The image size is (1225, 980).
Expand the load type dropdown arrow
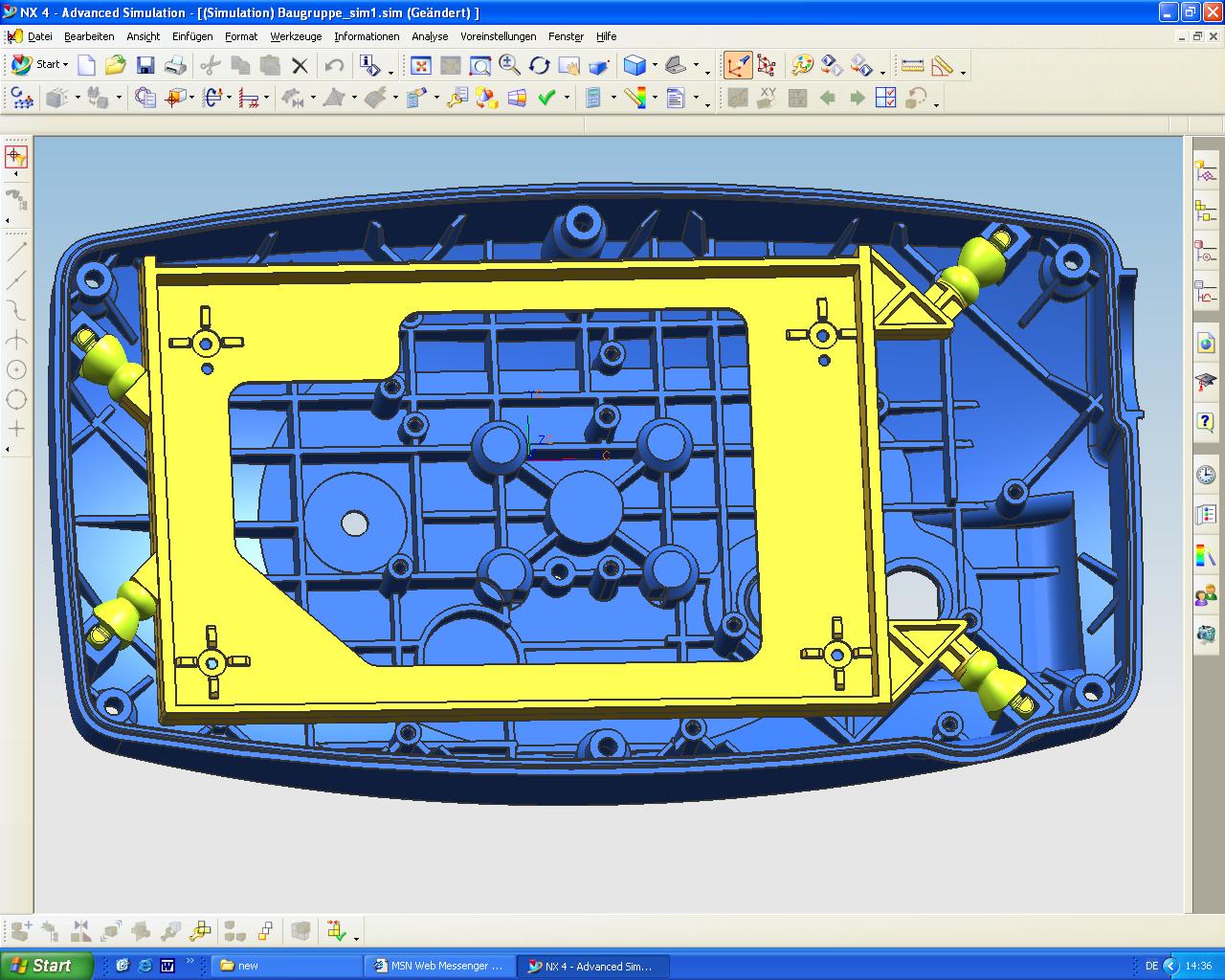(230, 99)
